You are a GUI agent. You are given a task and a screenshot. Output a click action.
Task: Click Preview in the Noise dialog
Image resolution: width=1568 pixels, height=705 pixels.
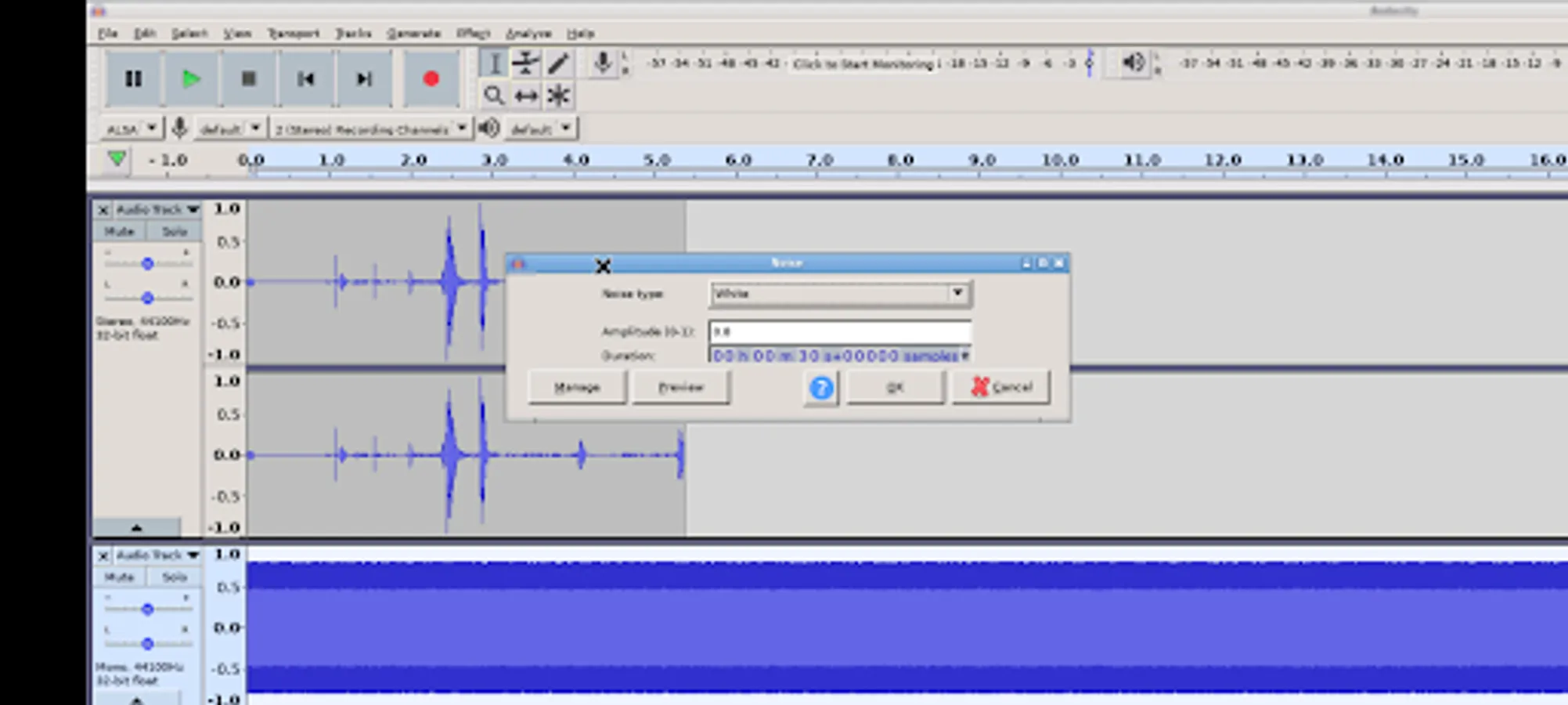coord(680,386)
